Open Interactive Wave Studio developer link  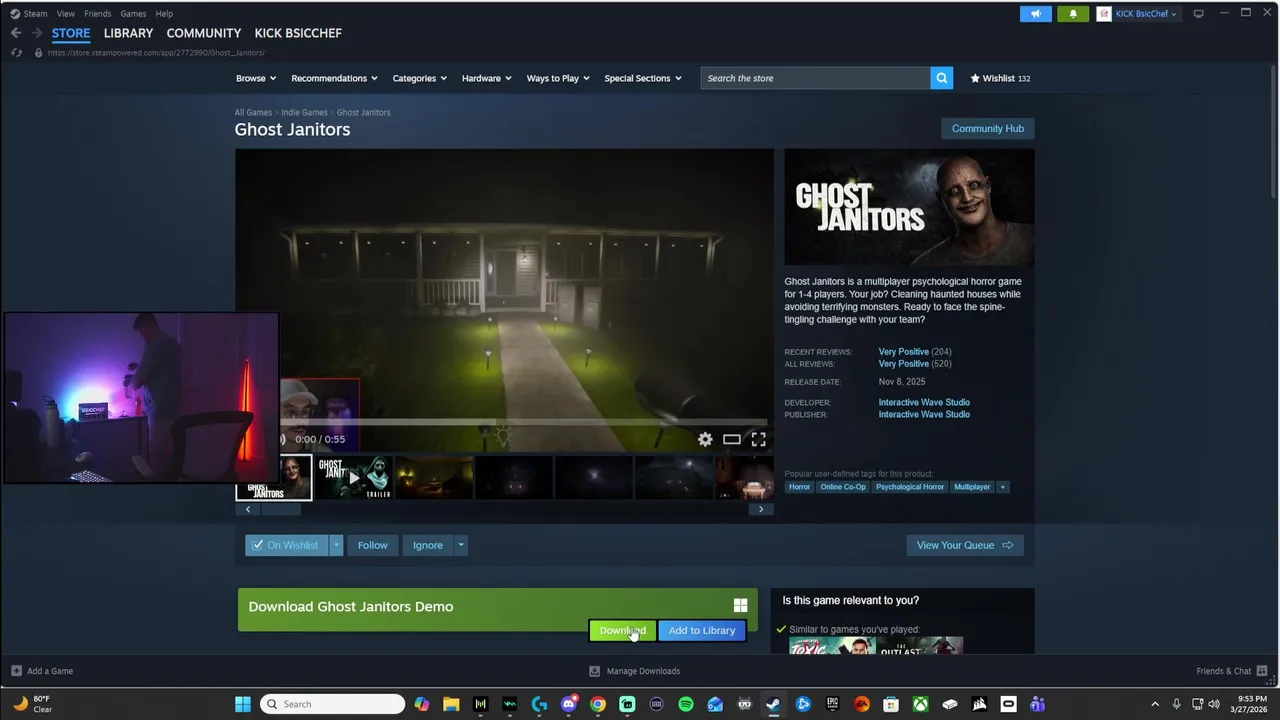click(924, 402)
